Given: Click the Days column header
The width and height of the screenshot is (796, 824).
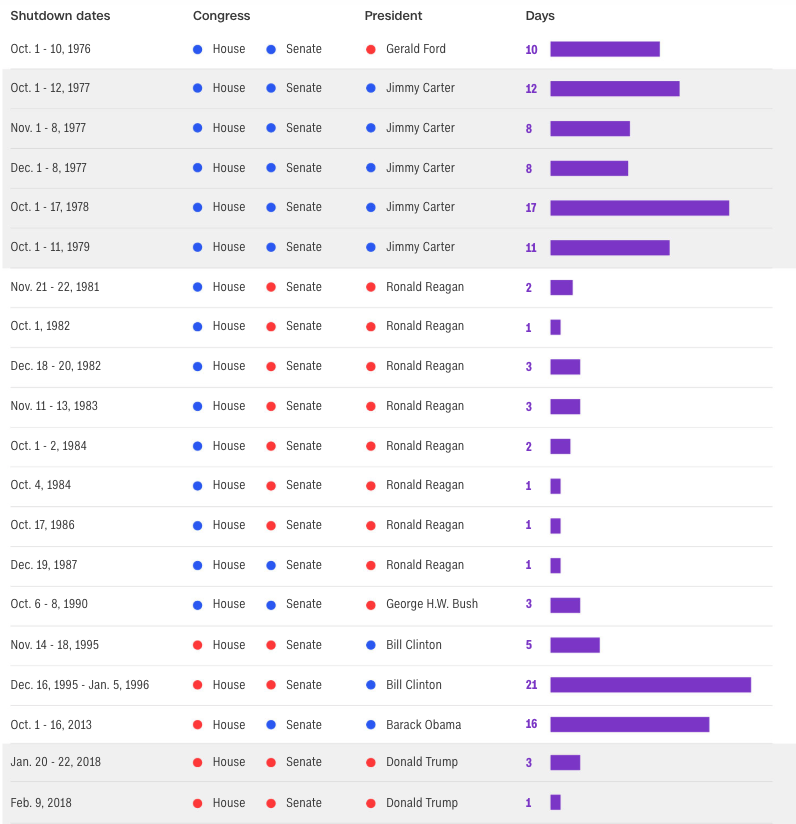Looking at the screenshot, I should (x=540, y=16).
